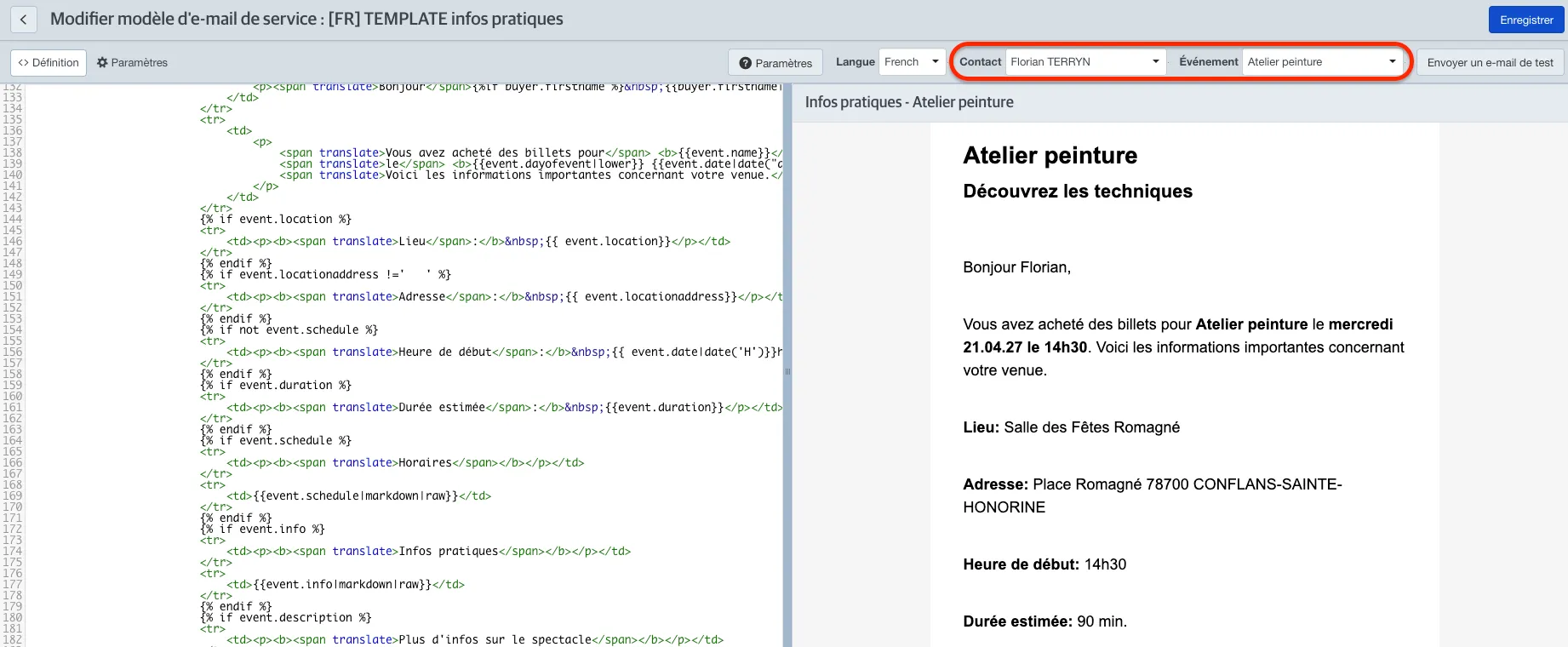1568x647 pixels.
Task: Go back using the left chevron button
Action: 24,20
